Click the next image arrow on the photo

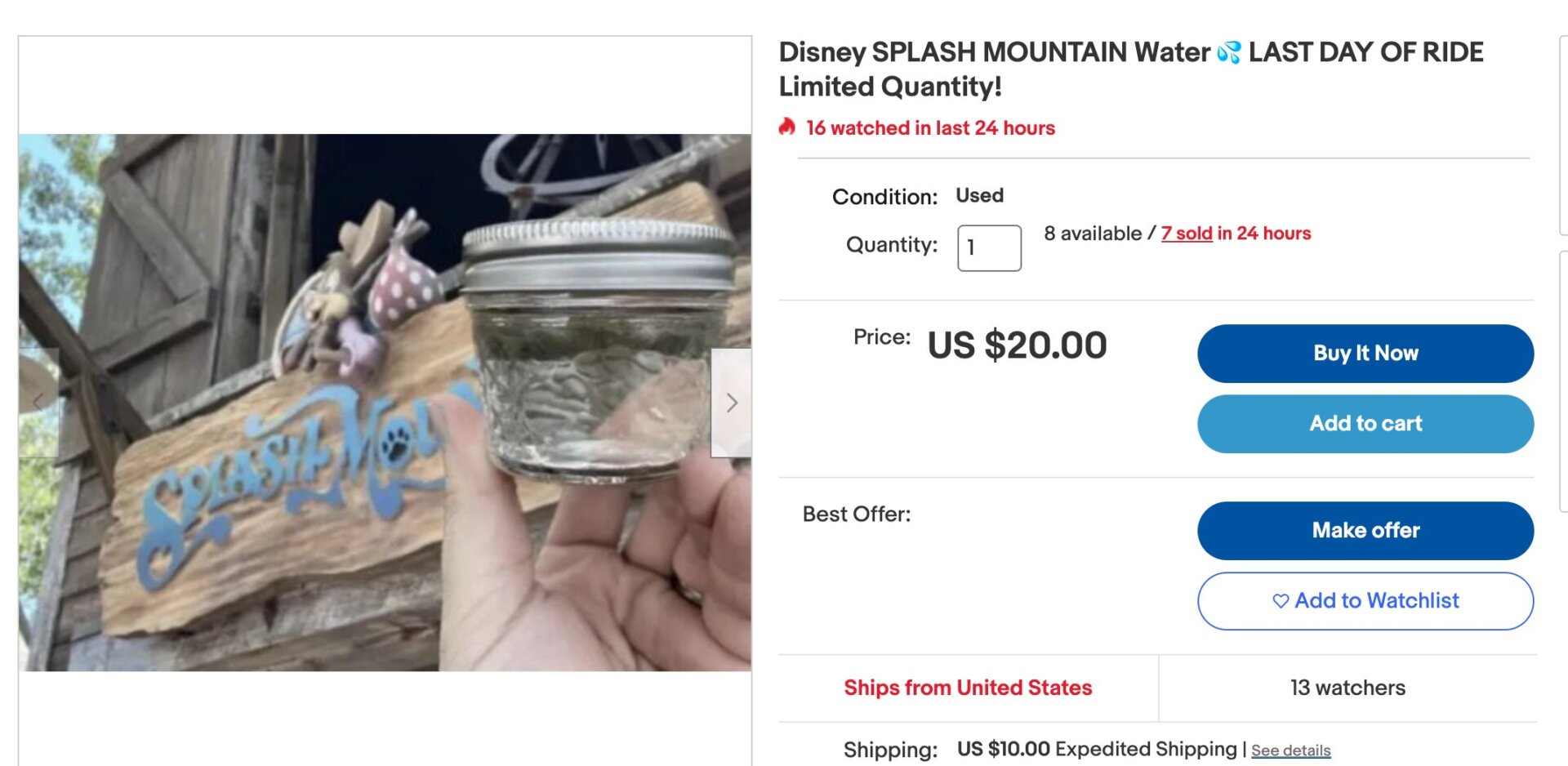732,402
